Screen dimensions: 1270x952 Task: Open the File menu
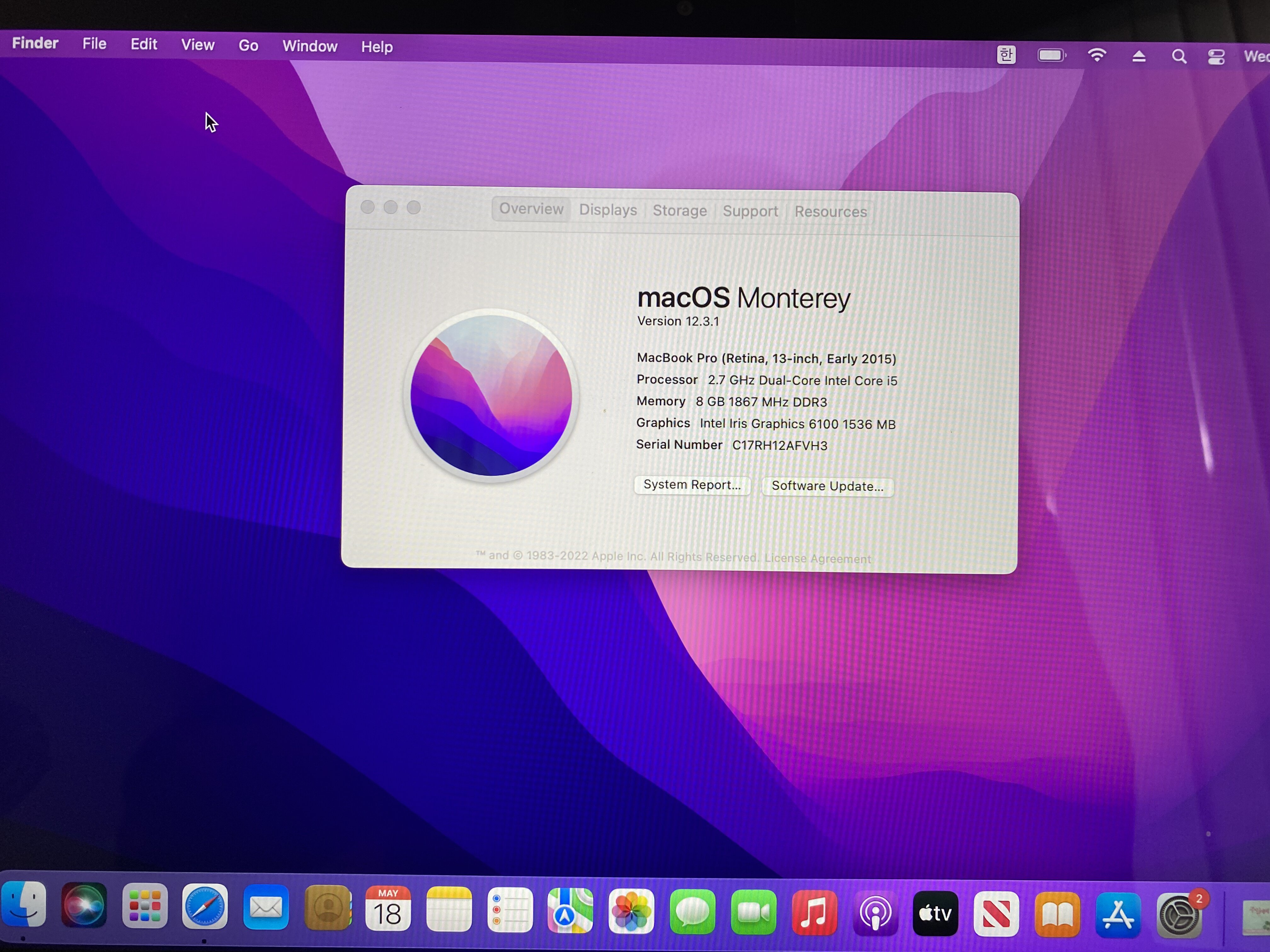tap(94, 44)
